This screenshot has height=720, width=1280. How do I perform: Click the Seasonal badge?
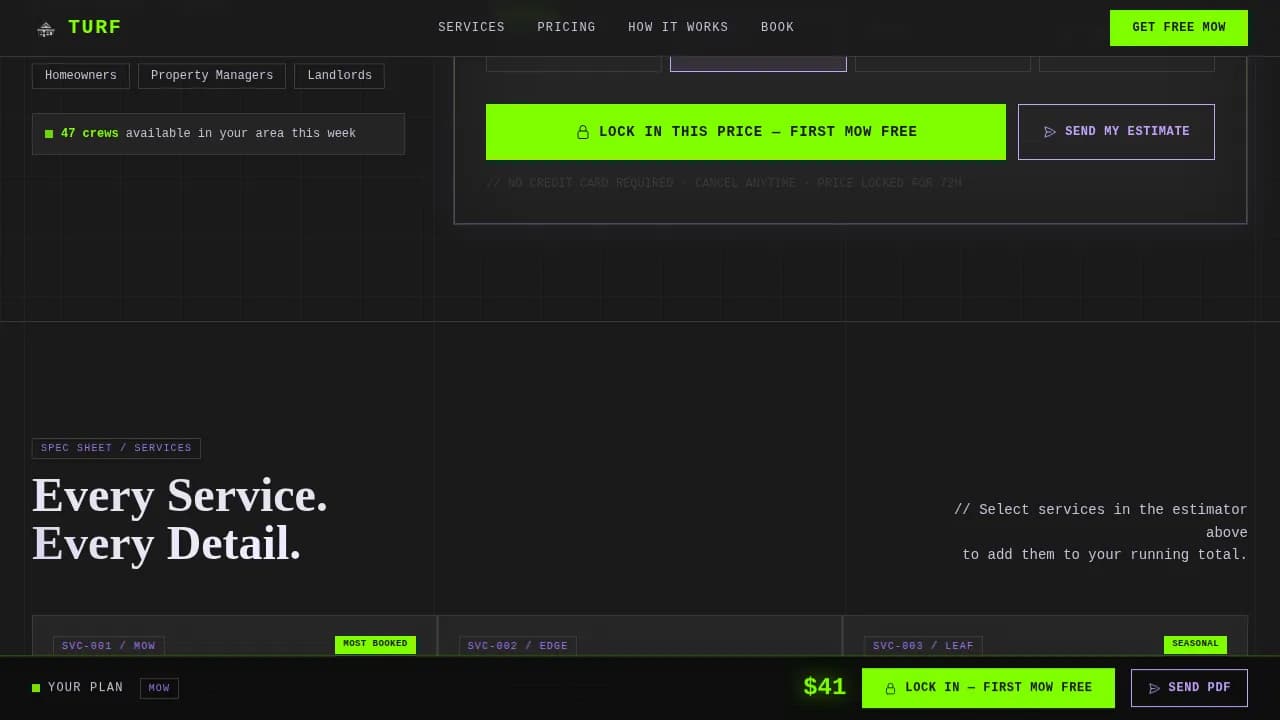tap(1195, 644)
